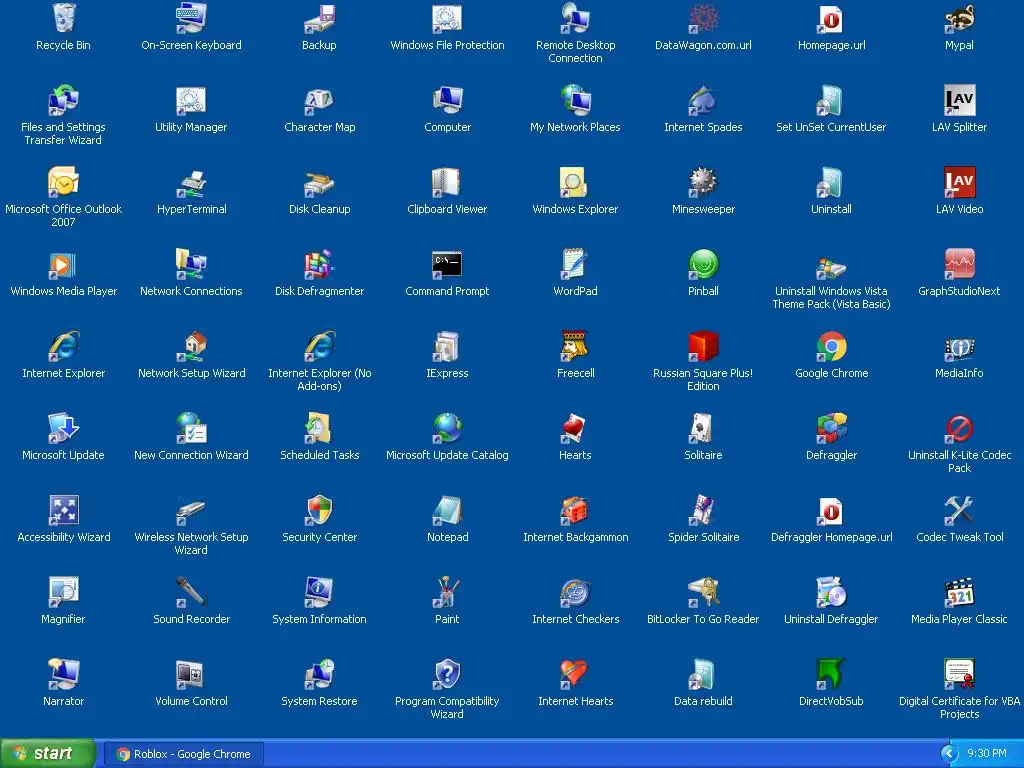Open the Command Prompt icon
Image resolution: width=1024 pixels, height=768 pixels.
pyautogui.click(x=447, y=264)
